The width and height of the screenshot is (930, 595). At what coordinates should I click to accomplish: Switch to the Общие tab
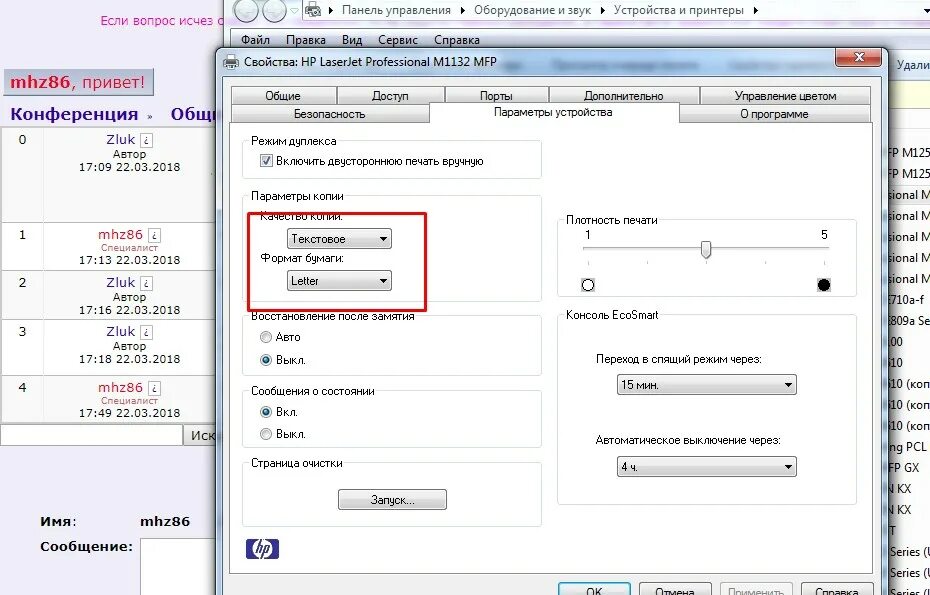[x=284, y=96]
